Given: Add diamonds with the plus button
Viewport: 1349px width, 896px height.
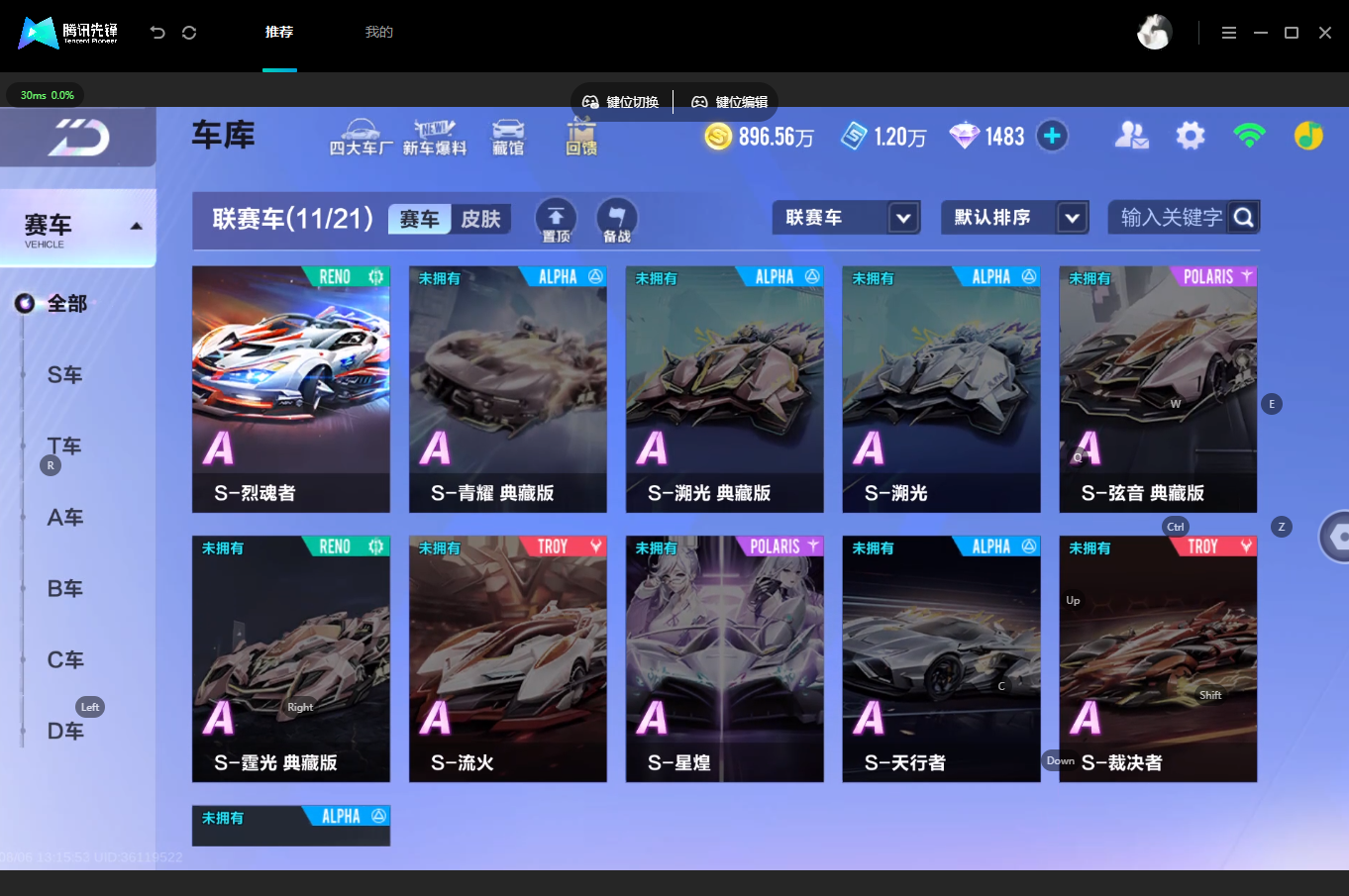Looking at the screenshot, I should tap(1052, 136).
